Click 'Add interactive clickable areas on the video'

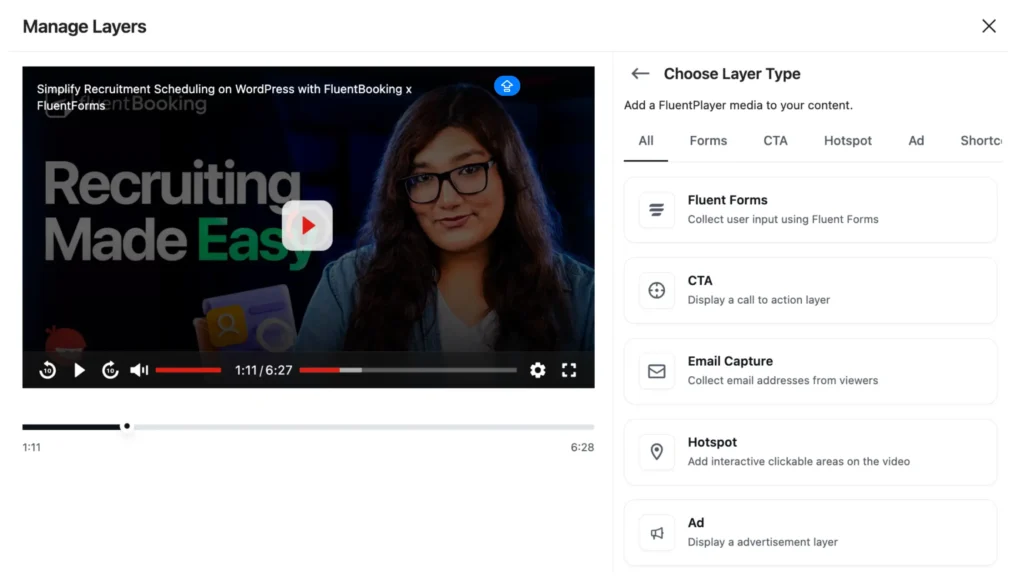(799, 461)
